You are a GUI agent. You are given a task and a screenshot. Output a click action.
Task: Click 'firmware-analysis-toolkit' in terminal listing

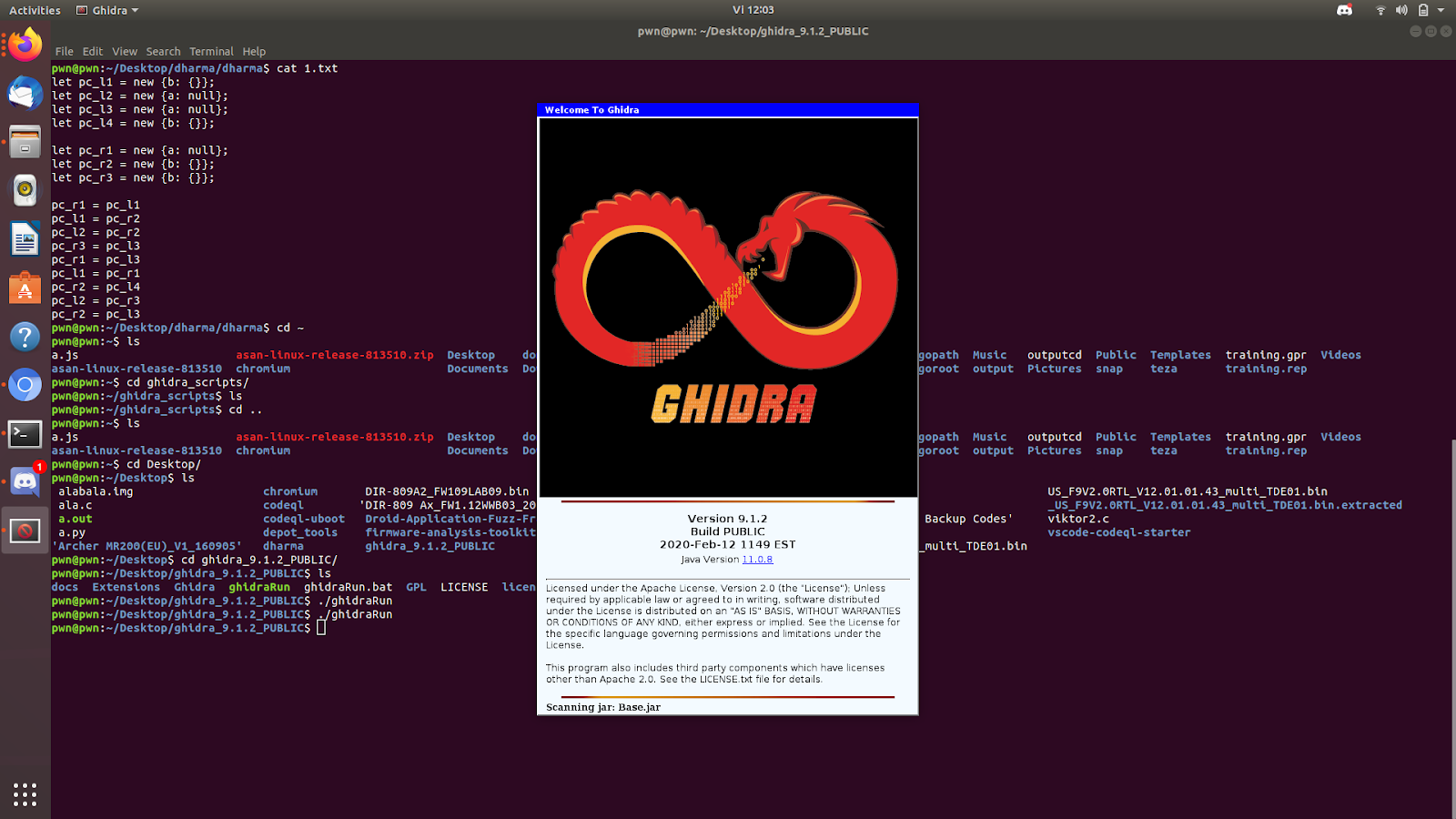pyautogui.click(x=450, y=532)
